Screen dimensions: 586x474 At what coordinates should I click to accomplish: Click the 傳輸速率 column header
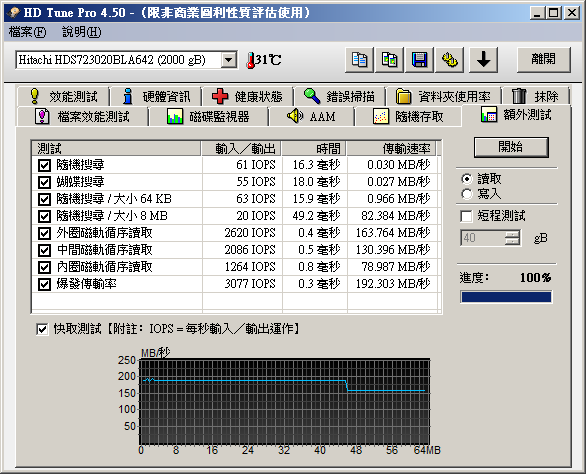click(392, 148)
